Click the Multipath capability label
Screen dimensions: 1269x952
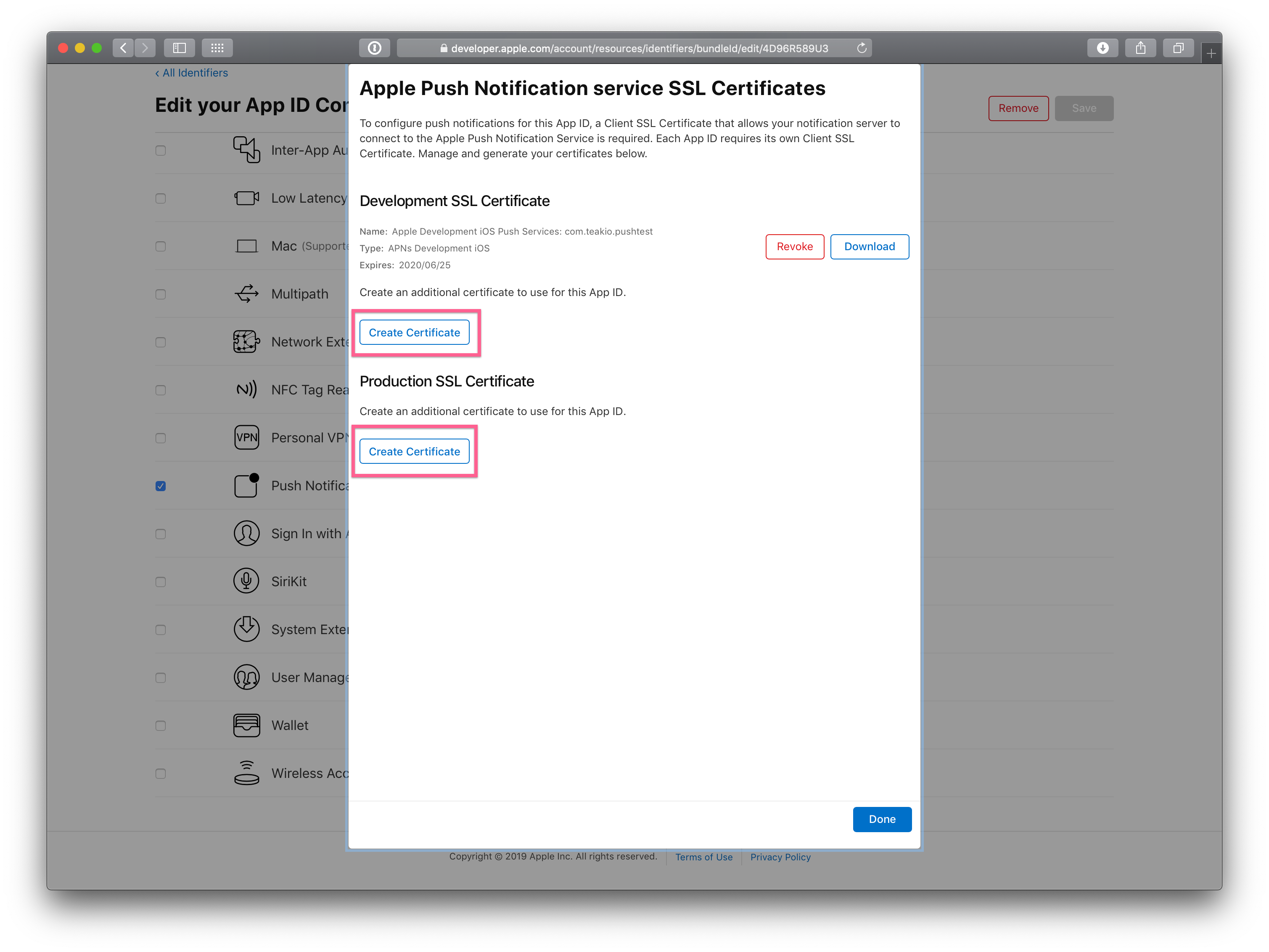click(x=299, y=294)
